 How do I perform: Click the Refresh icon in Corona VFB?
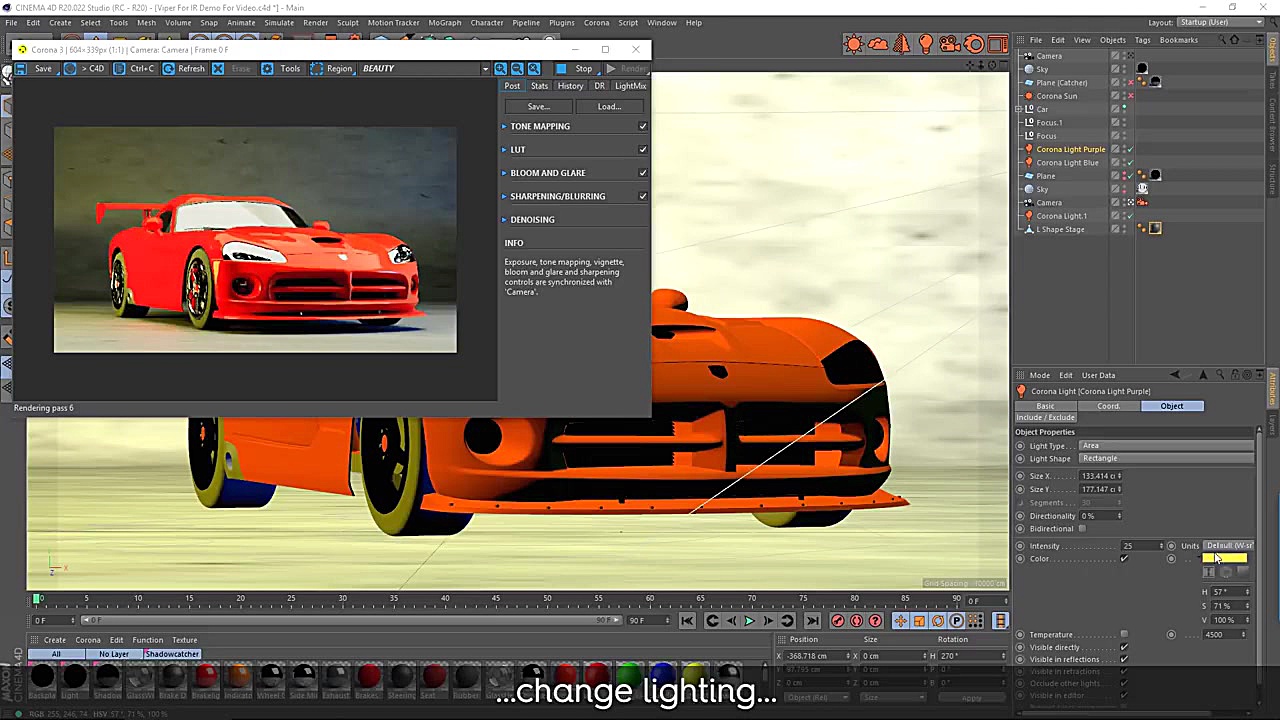[x=169, y=69]
